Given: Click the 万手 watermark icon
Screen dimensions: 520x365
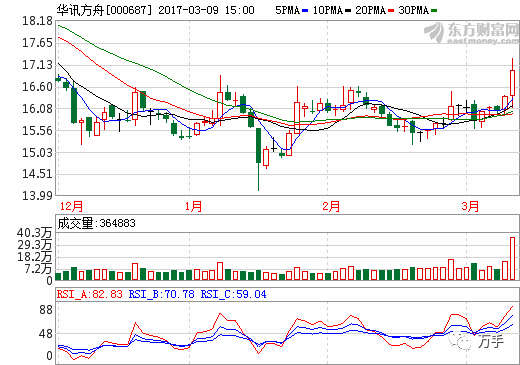Looking at the screenshot, I should pyautogui.click(x=476, y=341).
